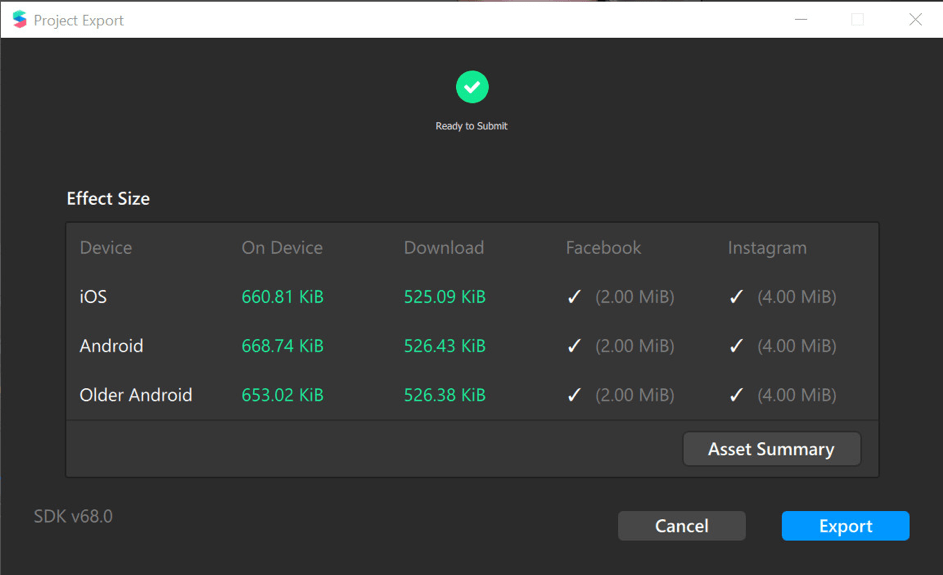Screen dimensions: 943x575
Task: Click the Spark AR logo in title bar
Action: point(20,19)
